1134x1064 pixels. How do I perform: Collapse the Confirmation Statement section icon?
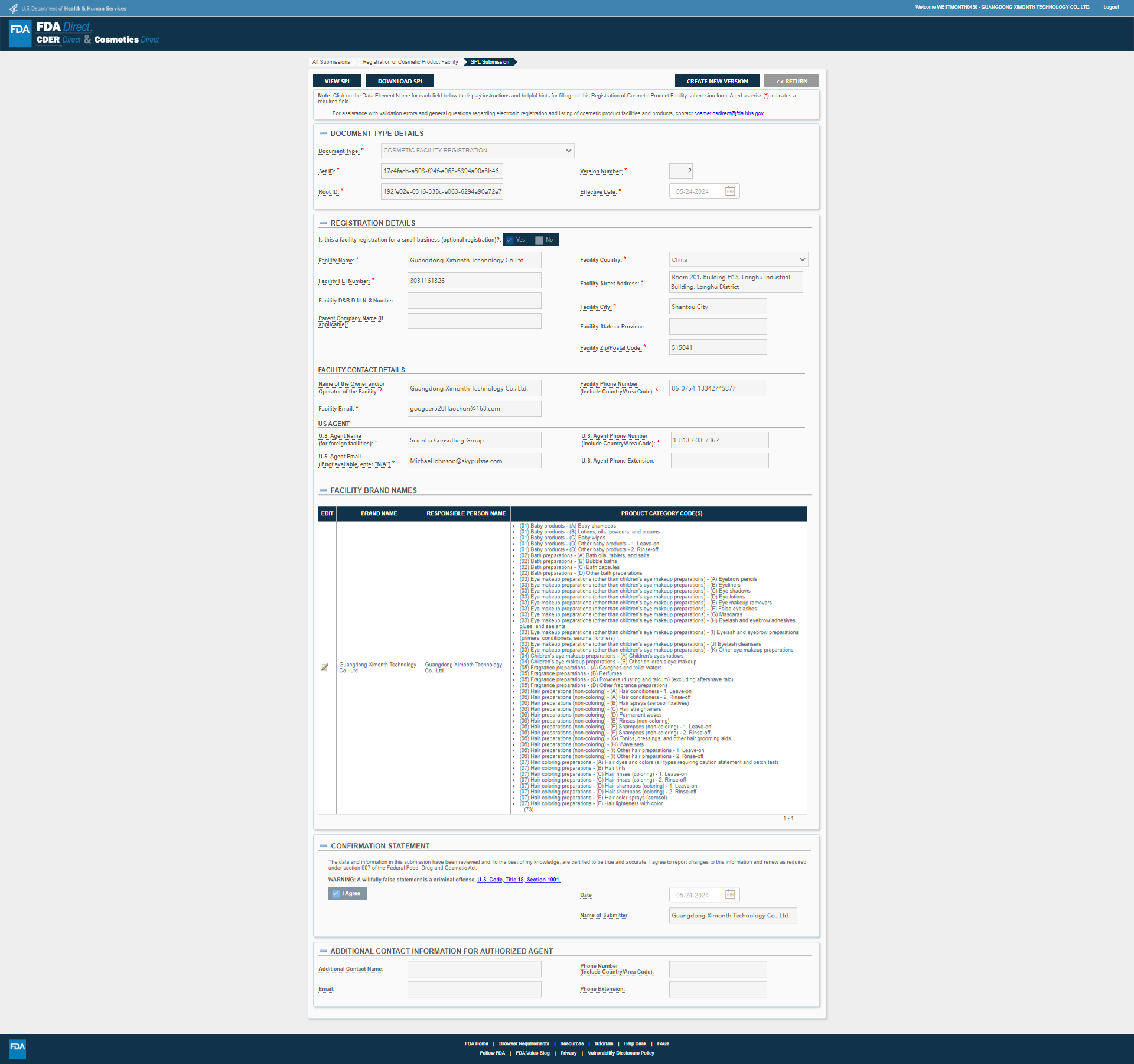pos(323,846)
